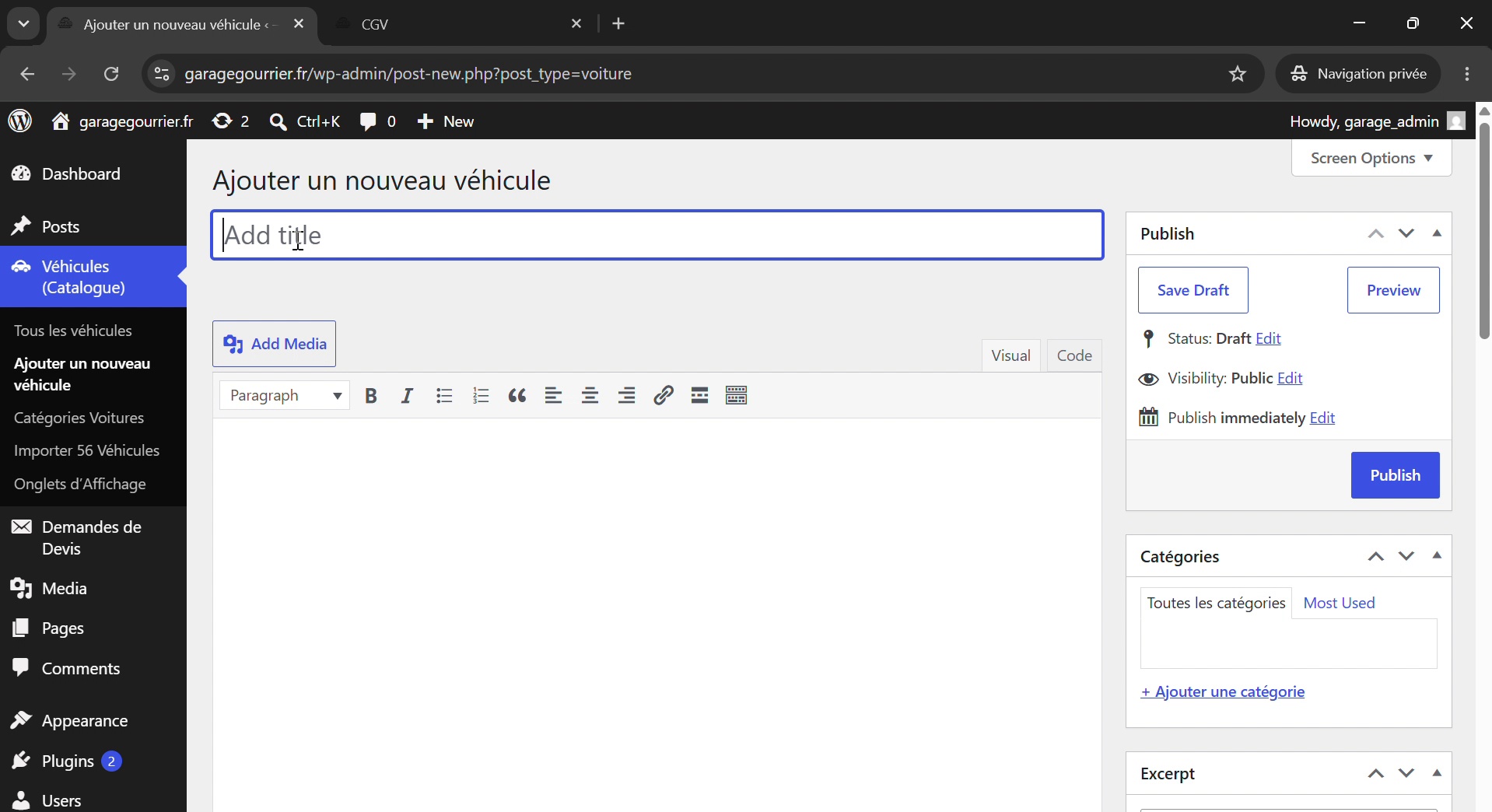Move Excerpt box down
The height and width of the screenshot is (812, 1492).
[1406, 773]
